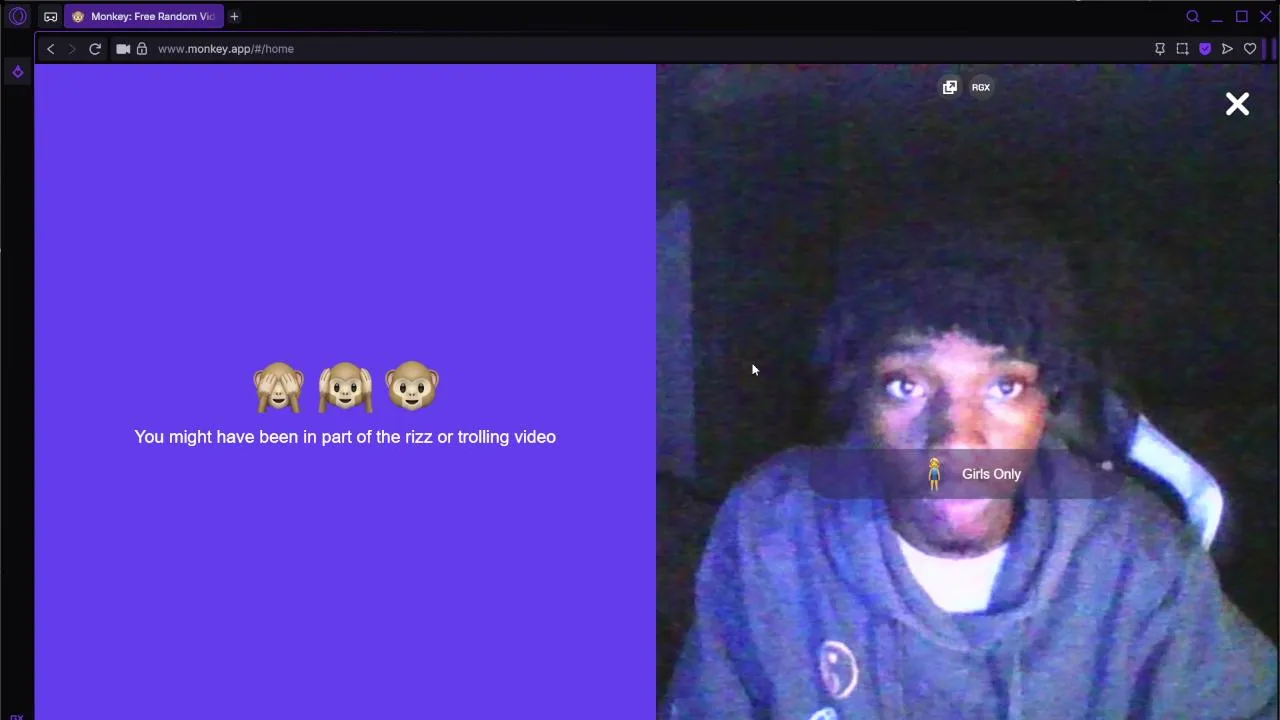Open the player send arrow icon
The image size is (1280, 720).
[1227, 48]
